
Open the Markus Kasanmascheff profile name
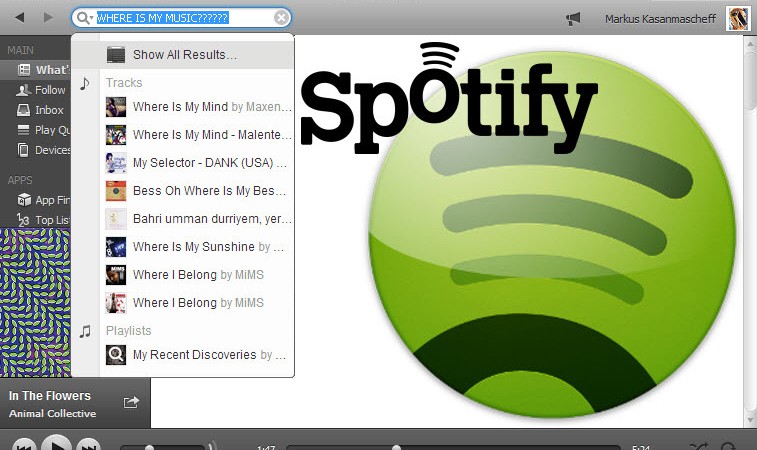[660, 19]
